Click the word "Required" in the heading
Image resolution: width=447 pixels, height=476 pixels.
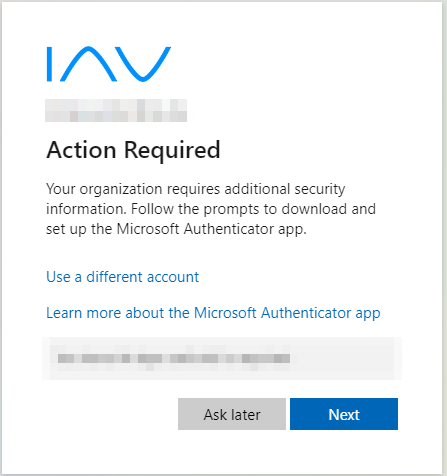point(172,151)
